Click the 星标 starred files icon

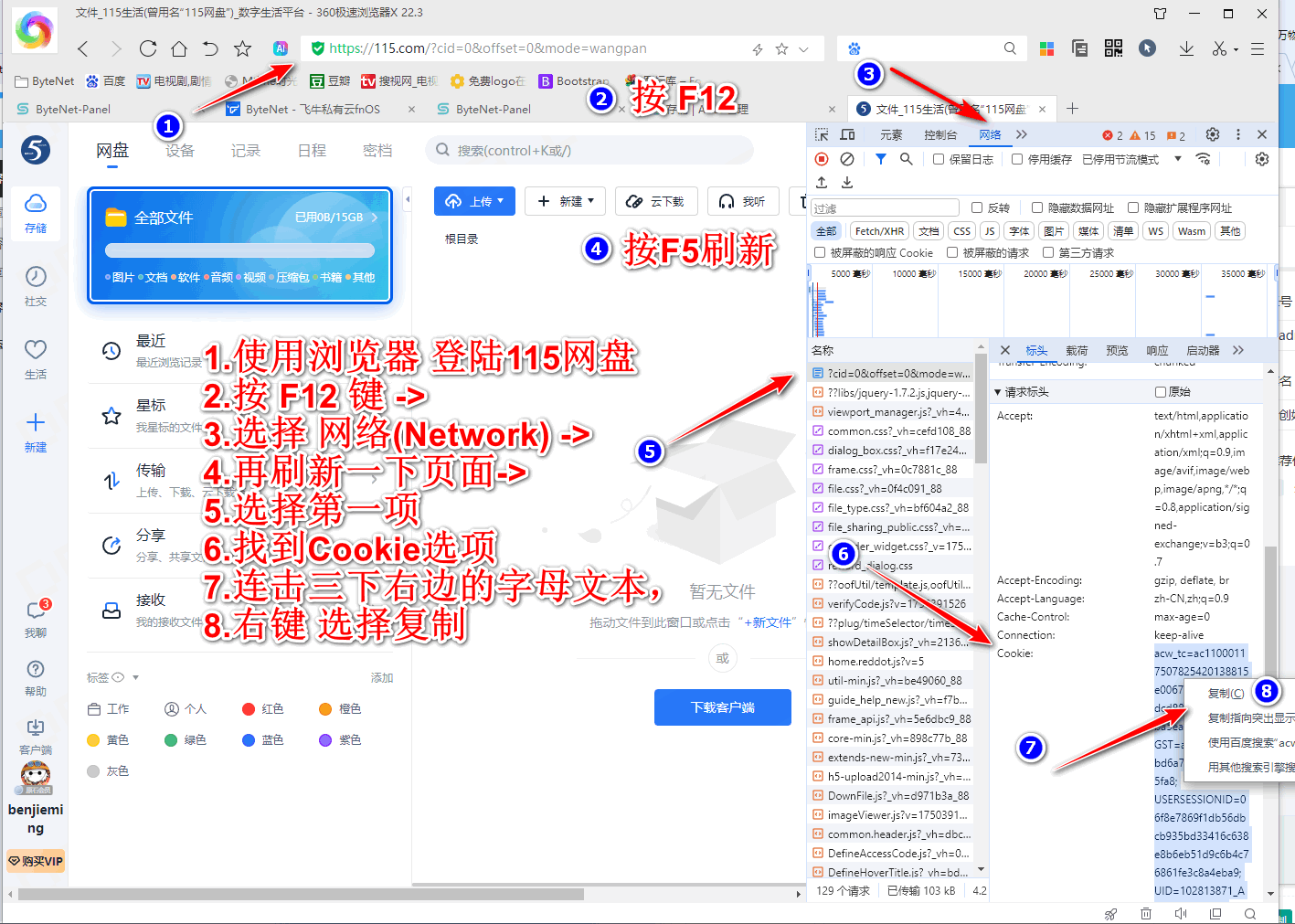click(111, 416)
